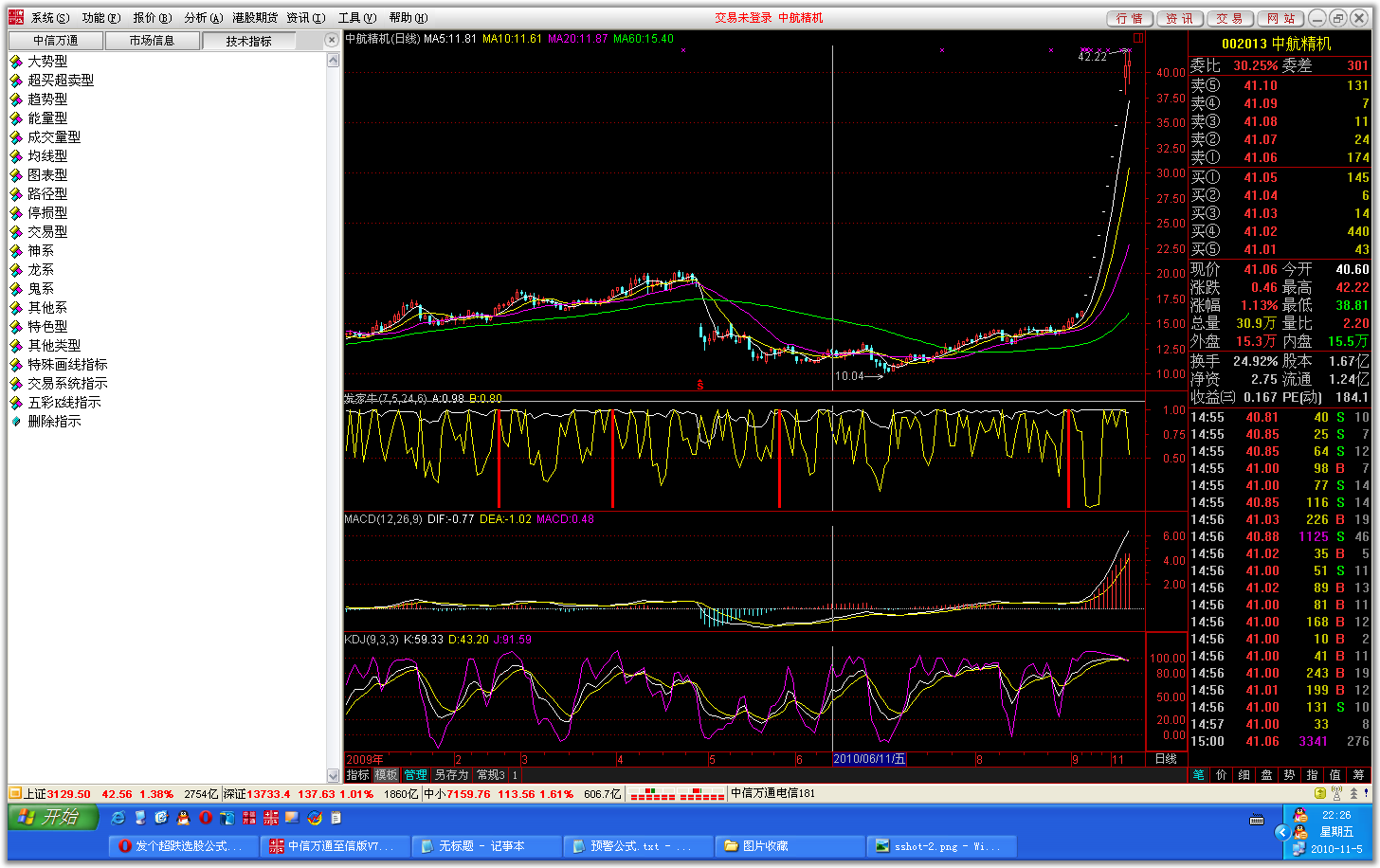Switch to the 预警公式.txt taskbar window
1380x868 pixels.
pos(639,846)
